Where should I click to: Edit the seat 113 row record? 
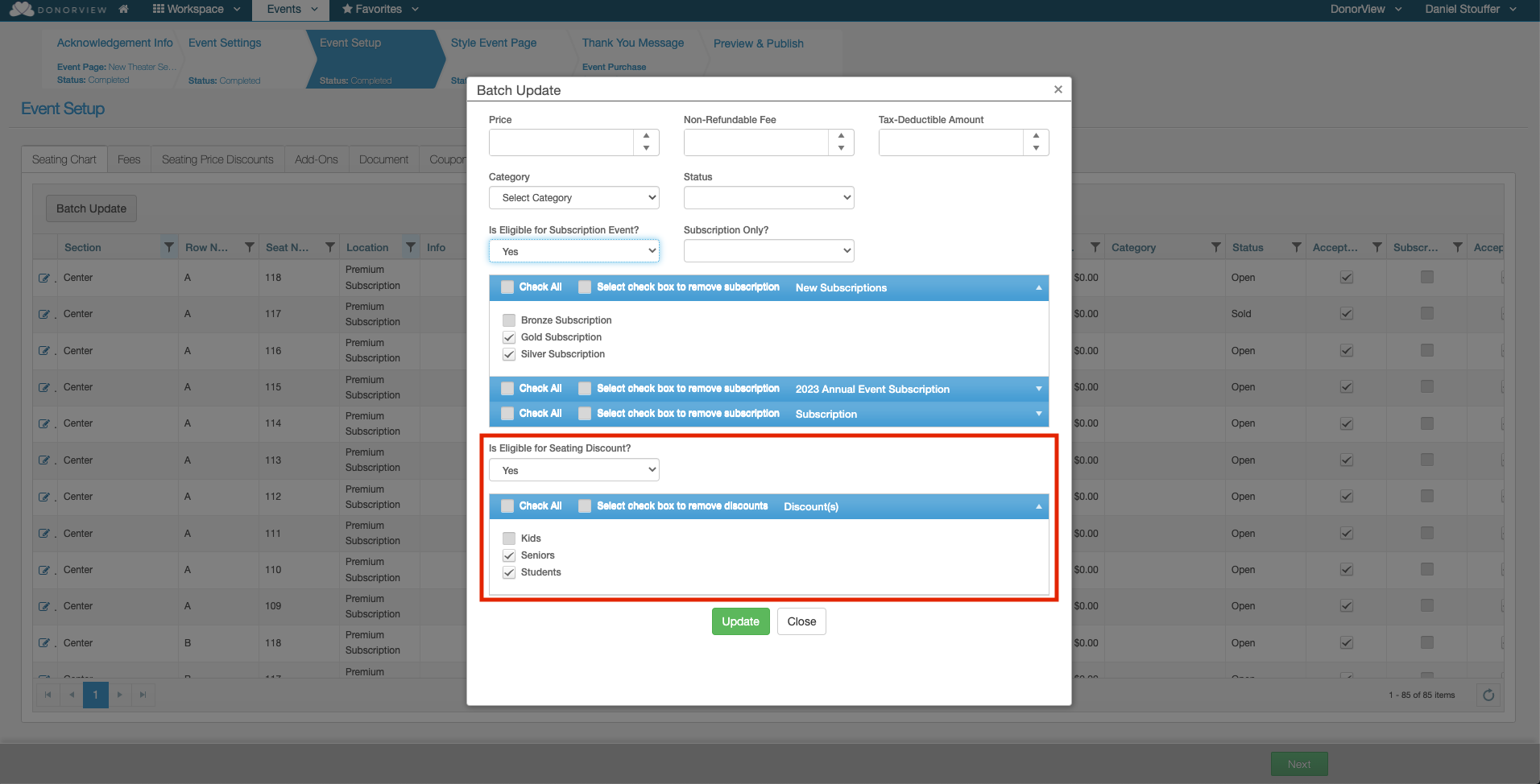[x=43, y=460]
